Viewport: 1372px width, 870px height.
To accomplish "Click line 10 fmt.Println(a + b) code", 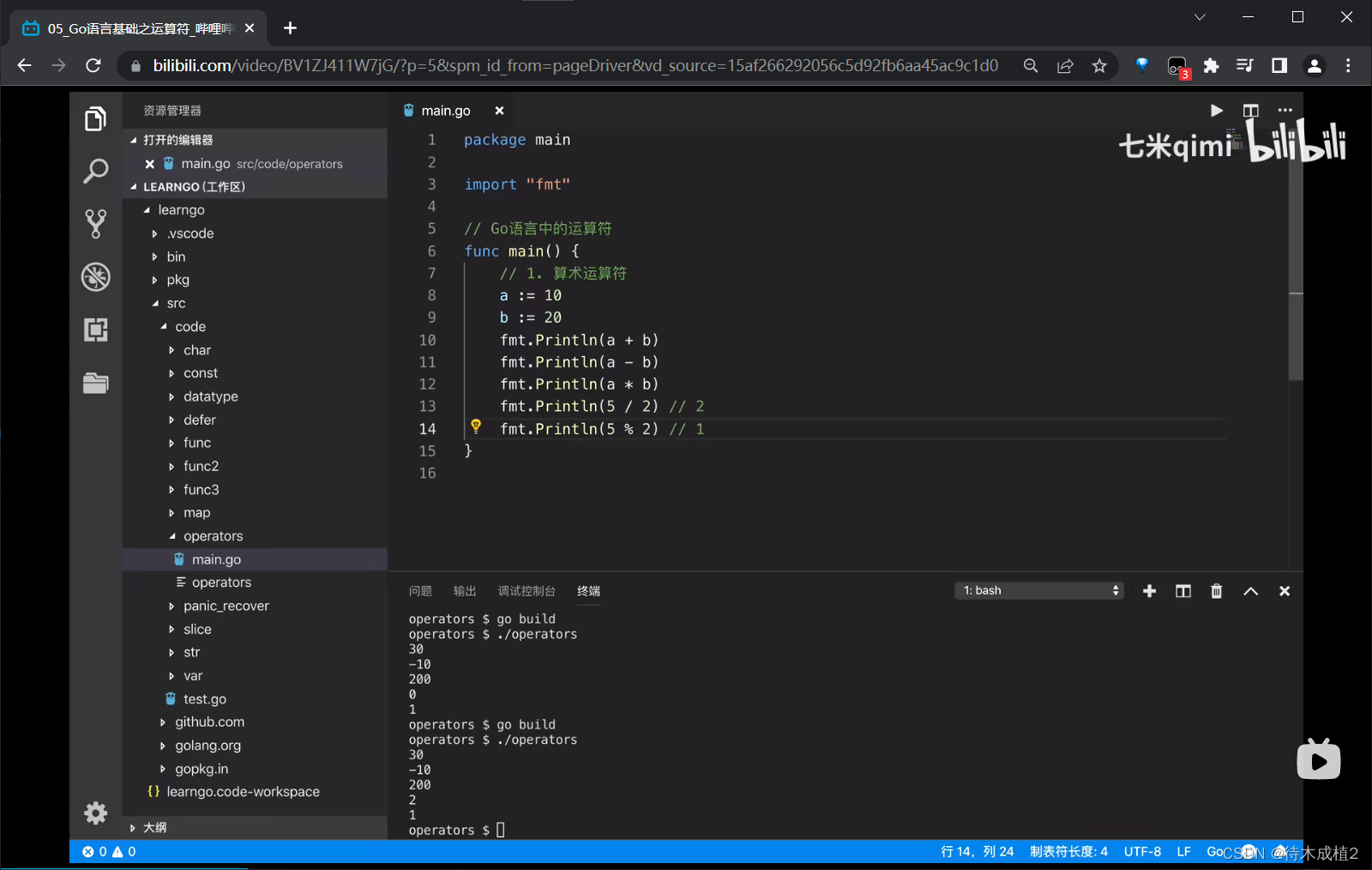I will [579, 340].
